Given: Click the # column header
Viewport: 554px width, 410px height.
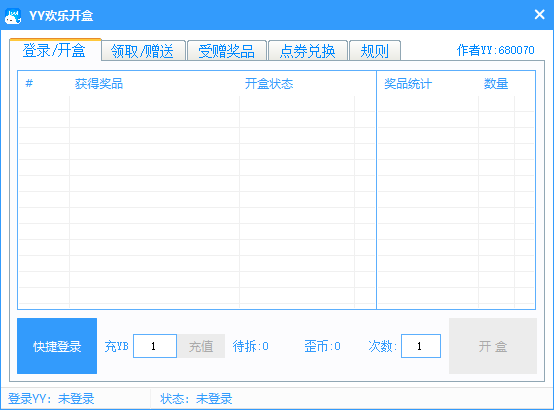Looking at the screenshot, I should [x=29, y=84].
